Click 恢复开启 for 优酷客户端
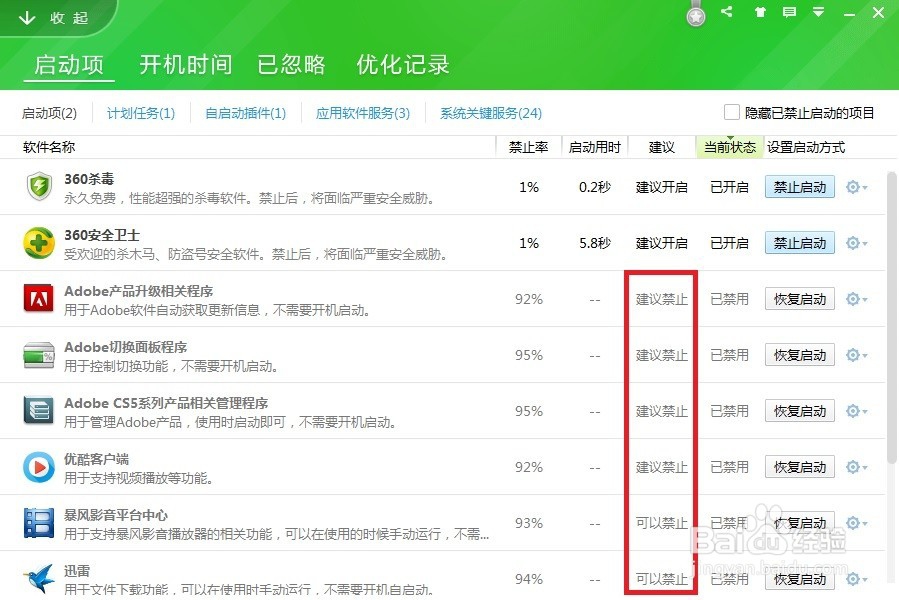 tap(799, 466)
